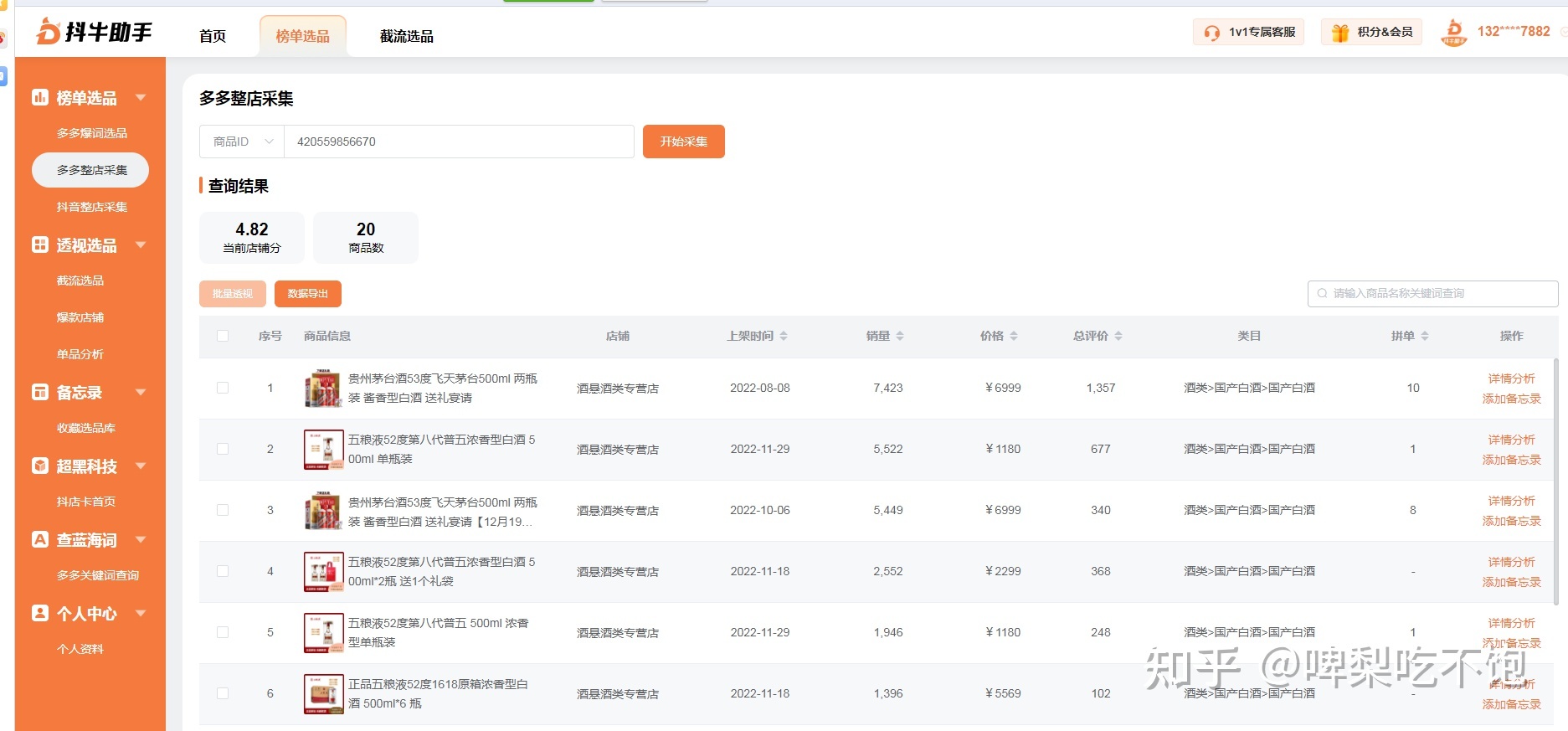Check the checkbox for row 5
The width and height of the screenshot is (1568, 731).
(x=223, y=632)
